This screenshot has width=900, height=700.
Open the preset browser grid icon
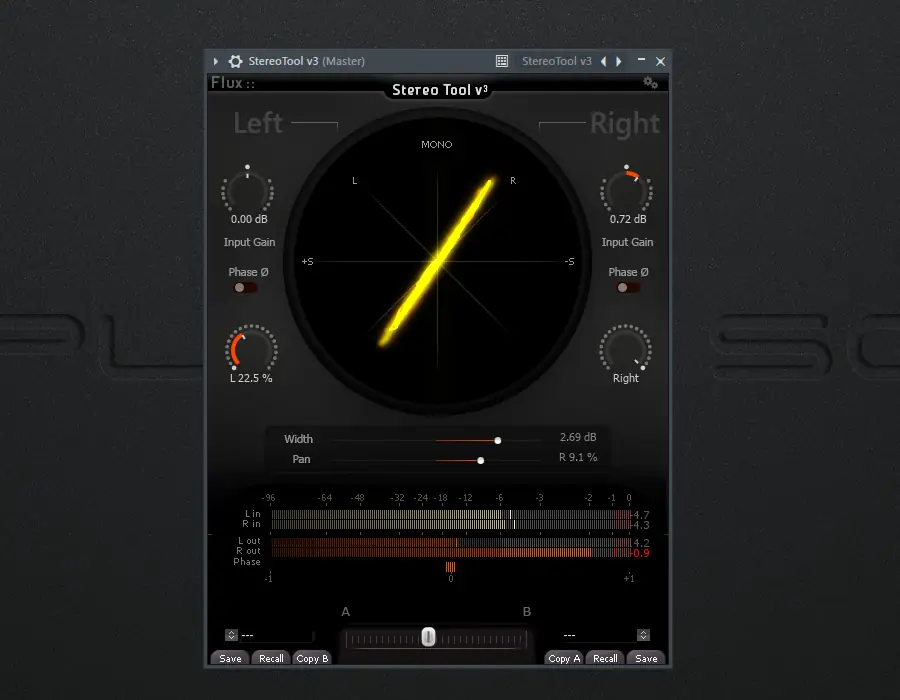pos(502,61)
